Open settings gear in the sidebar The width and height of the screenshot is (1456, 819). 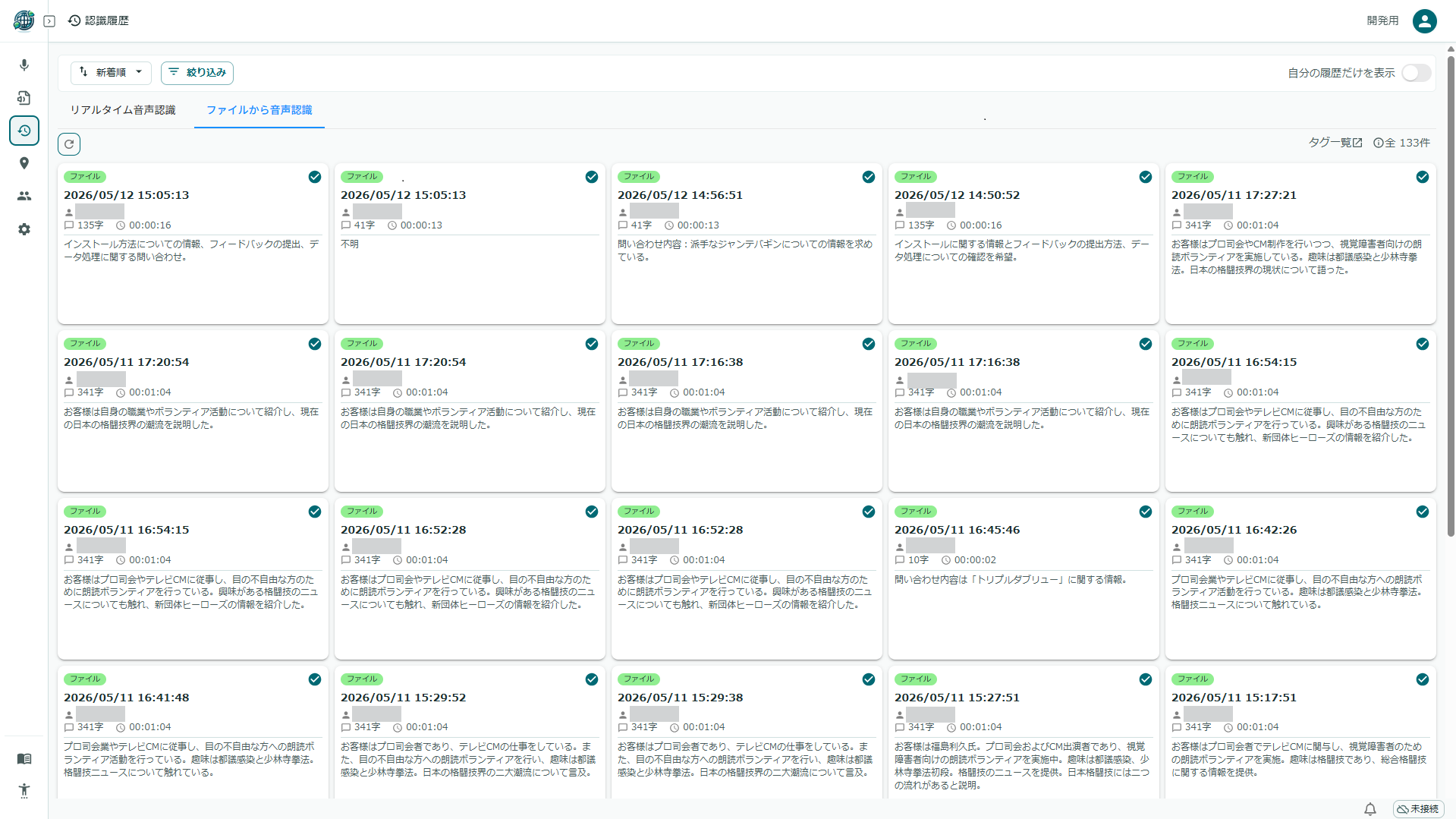pos(24,229)
